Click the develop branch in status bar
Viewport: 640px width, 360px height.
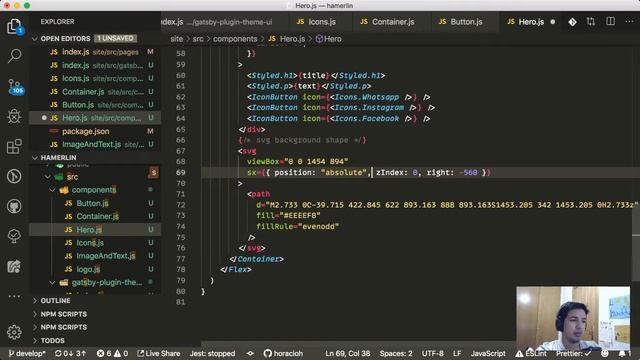pos(27,353)
